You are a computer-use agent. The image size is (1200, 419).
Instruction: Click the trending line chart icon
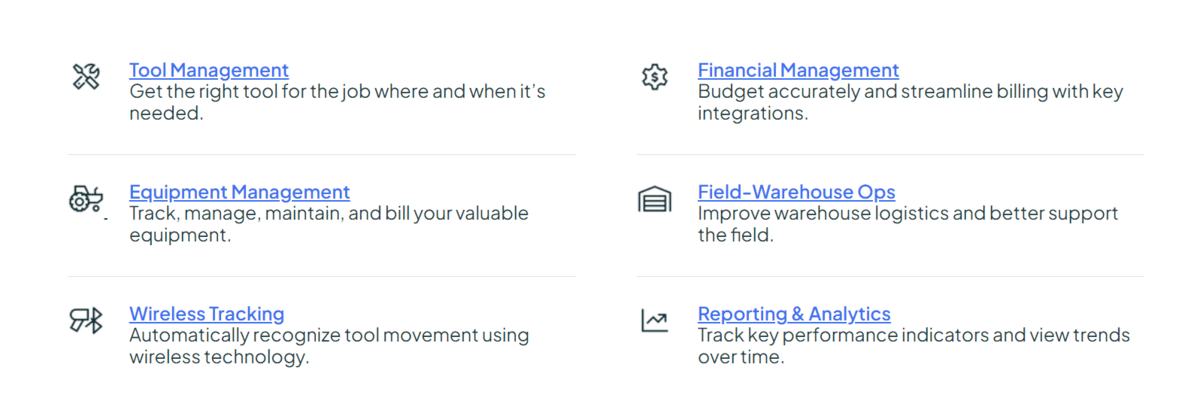tap(654, 321)
